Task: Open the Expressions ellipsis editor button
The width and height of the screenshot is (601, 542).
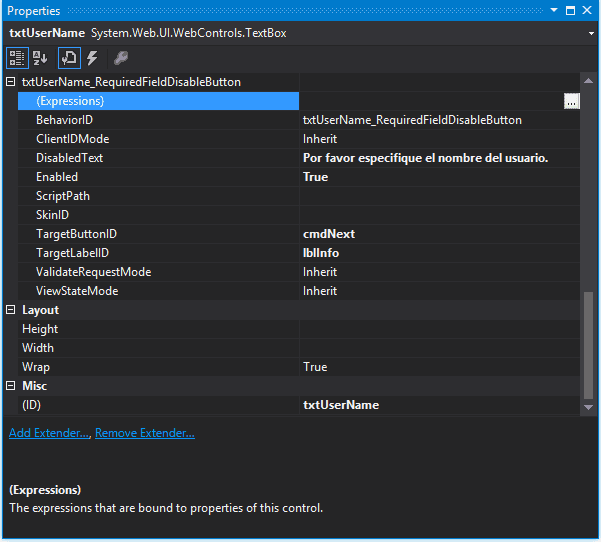Action: (x=571, y=101)
